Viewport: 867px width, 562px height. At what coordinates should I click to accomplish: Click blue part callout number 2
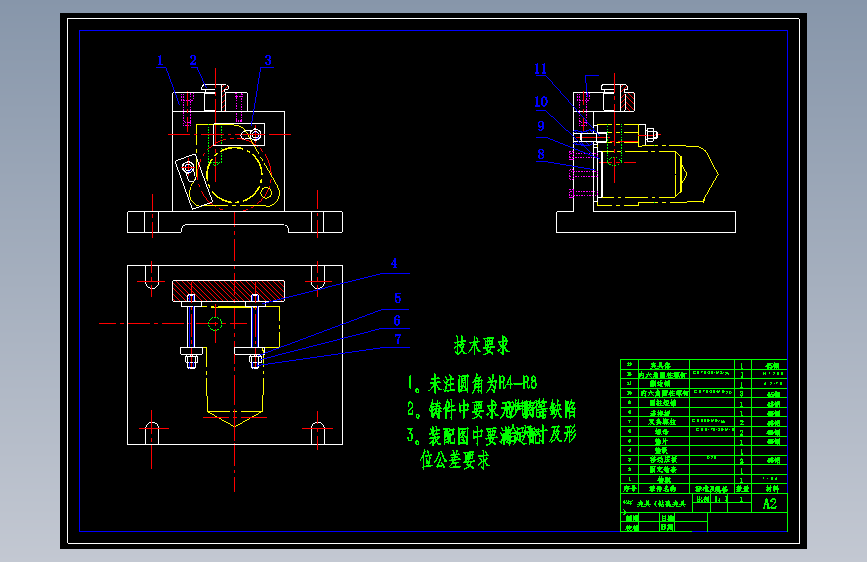[193, 60]
